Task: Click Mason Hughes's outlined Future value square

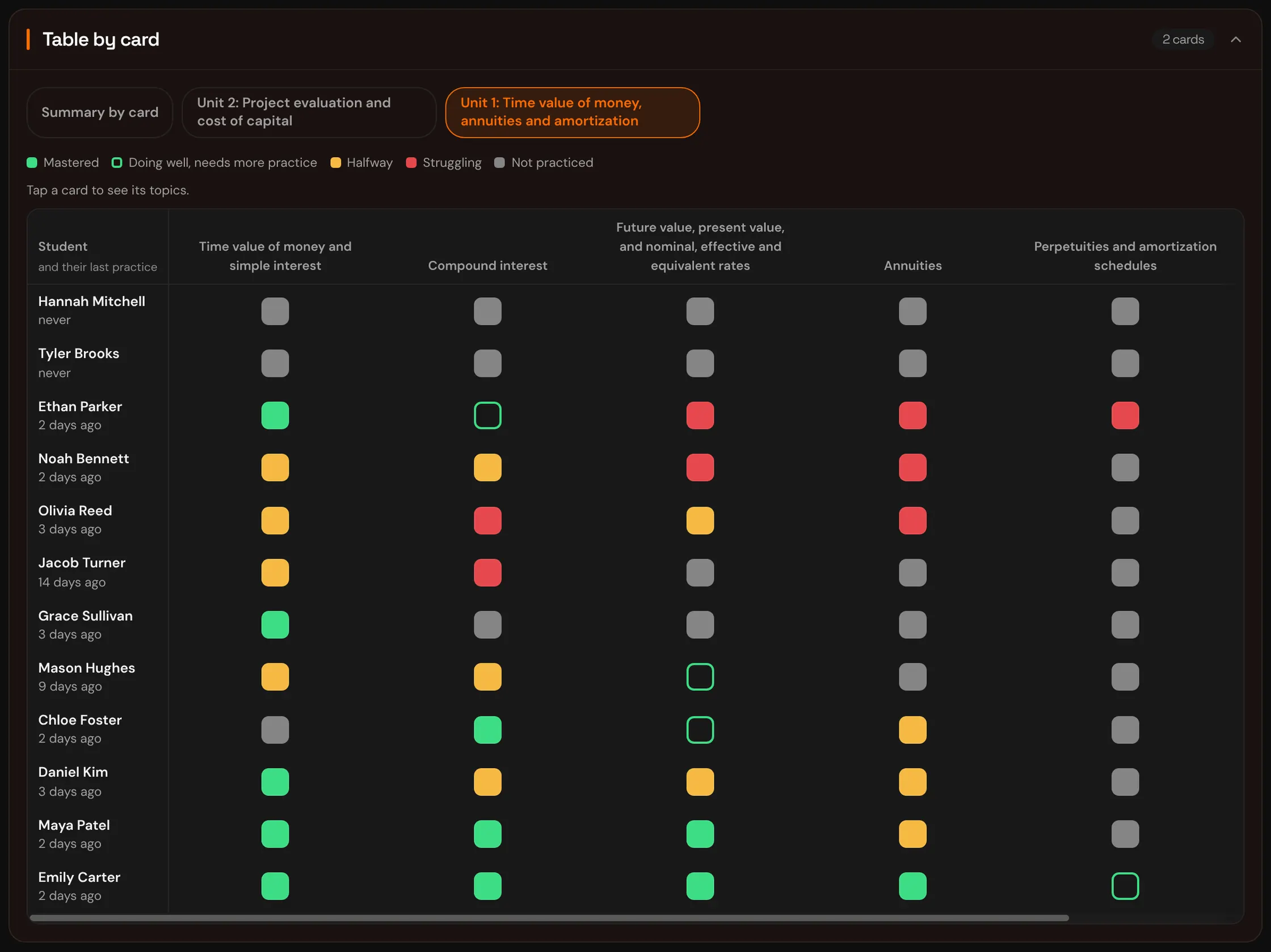Action: pyautogui.click(x=700, y=677)
